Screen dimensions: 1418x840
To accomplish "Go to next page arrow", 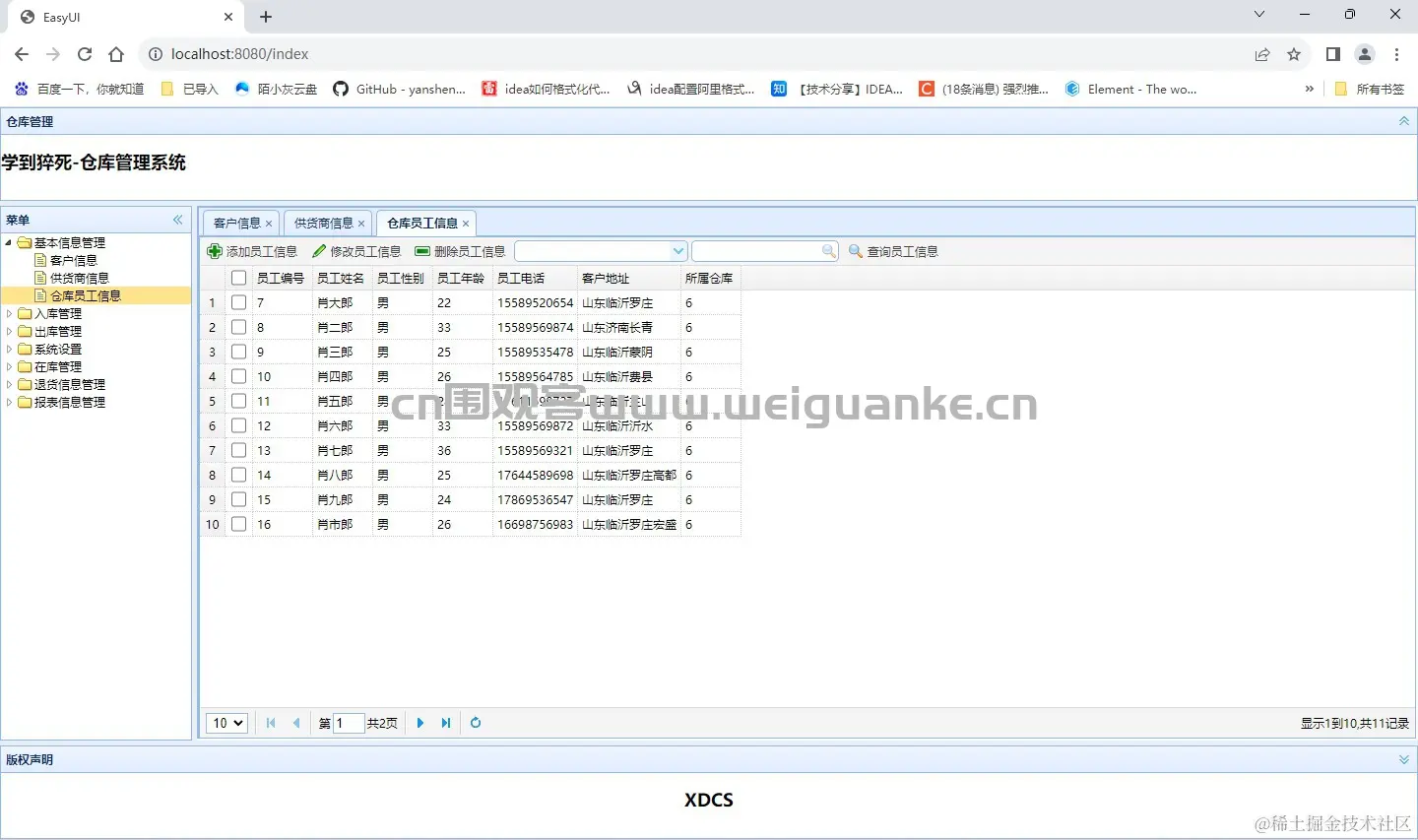I will pos(420,723).
